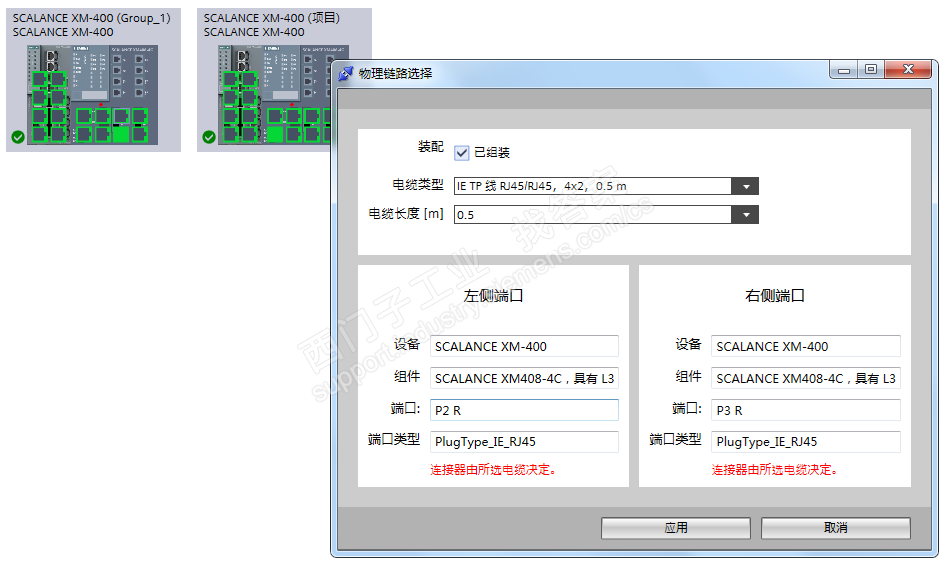Image resolution: width=944 pixels, height=565 pixels.
Task: Click left red text 连接器由所选电缆决定
Action: [x=493, y=470]
